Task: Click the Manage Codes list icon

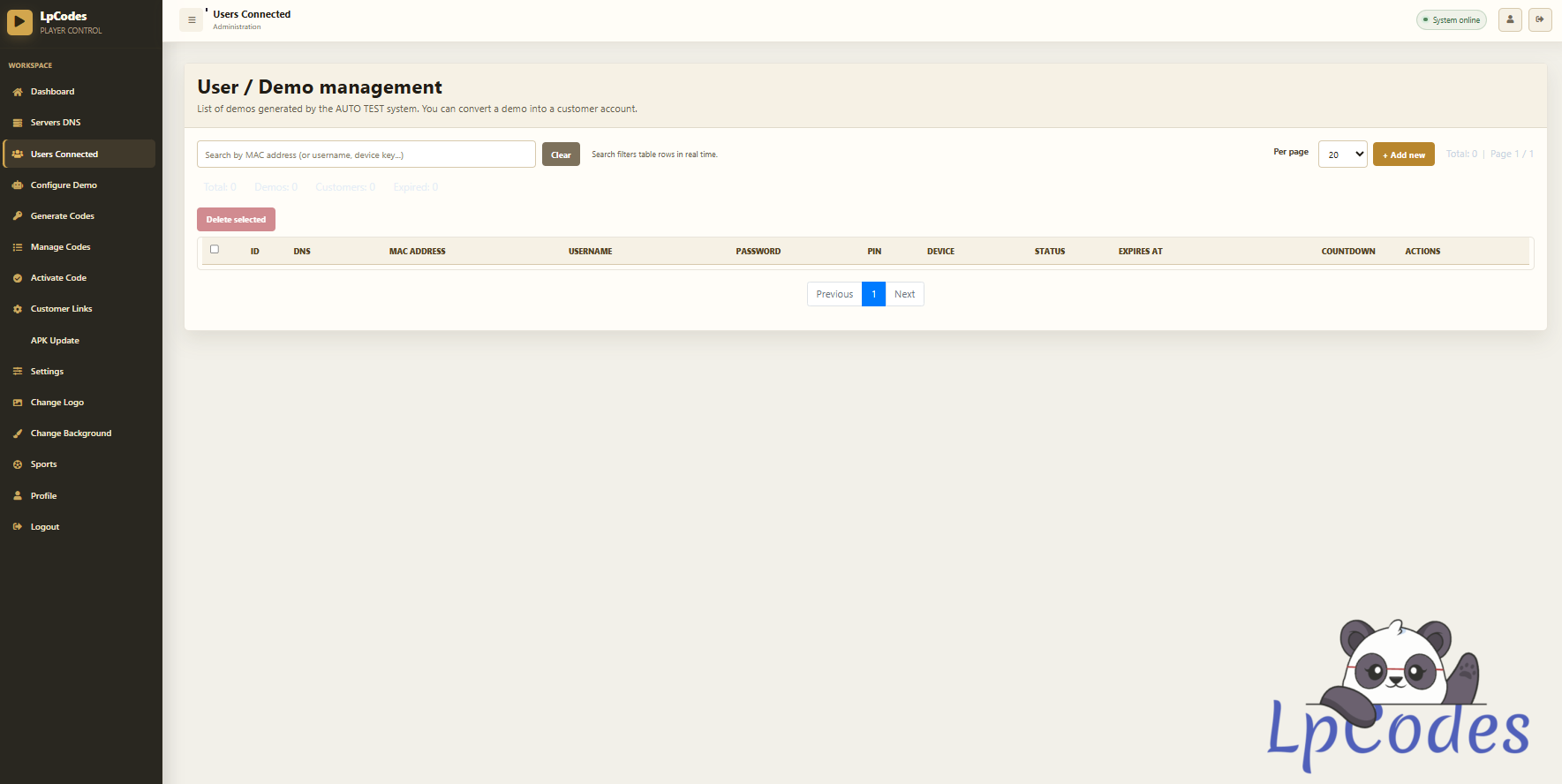Action: pos(18,247)
